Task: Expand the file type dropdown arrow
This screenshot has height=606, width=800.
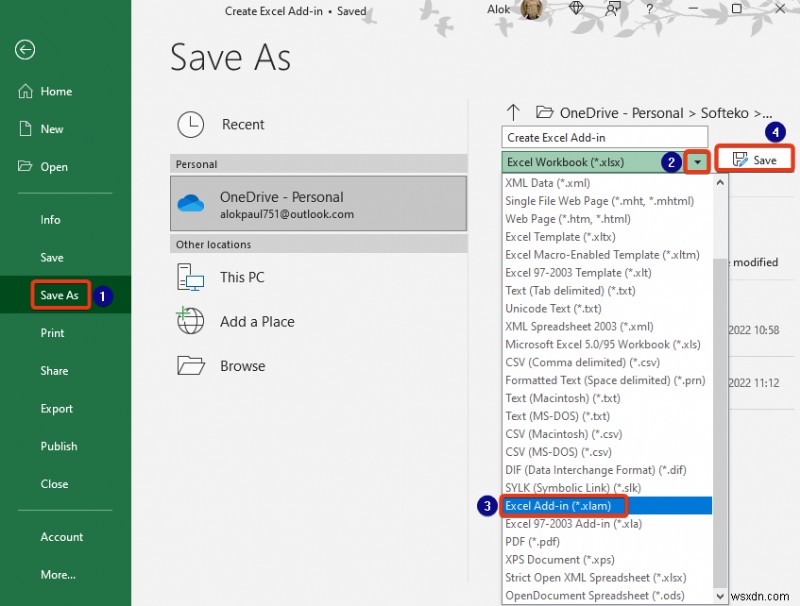Action: tap(698, 161)
